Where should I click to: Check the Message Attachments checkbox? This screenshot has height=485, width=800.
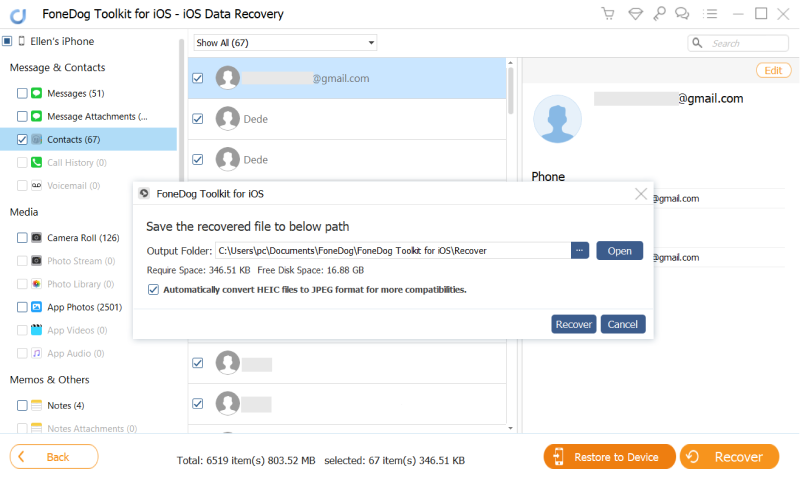pos(22,116)
